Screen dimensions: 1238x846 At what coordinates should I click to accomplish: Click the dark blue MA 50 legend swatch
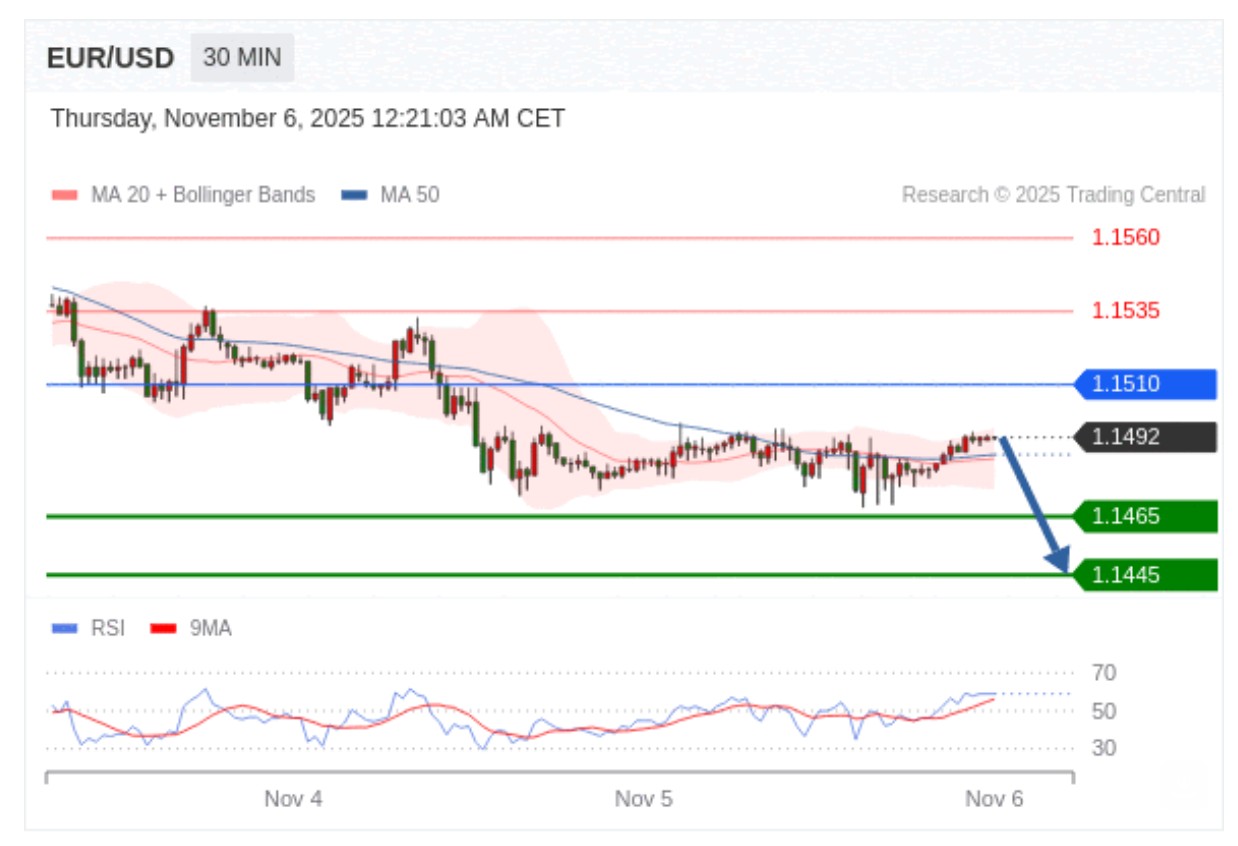click(x=354, y=195)
